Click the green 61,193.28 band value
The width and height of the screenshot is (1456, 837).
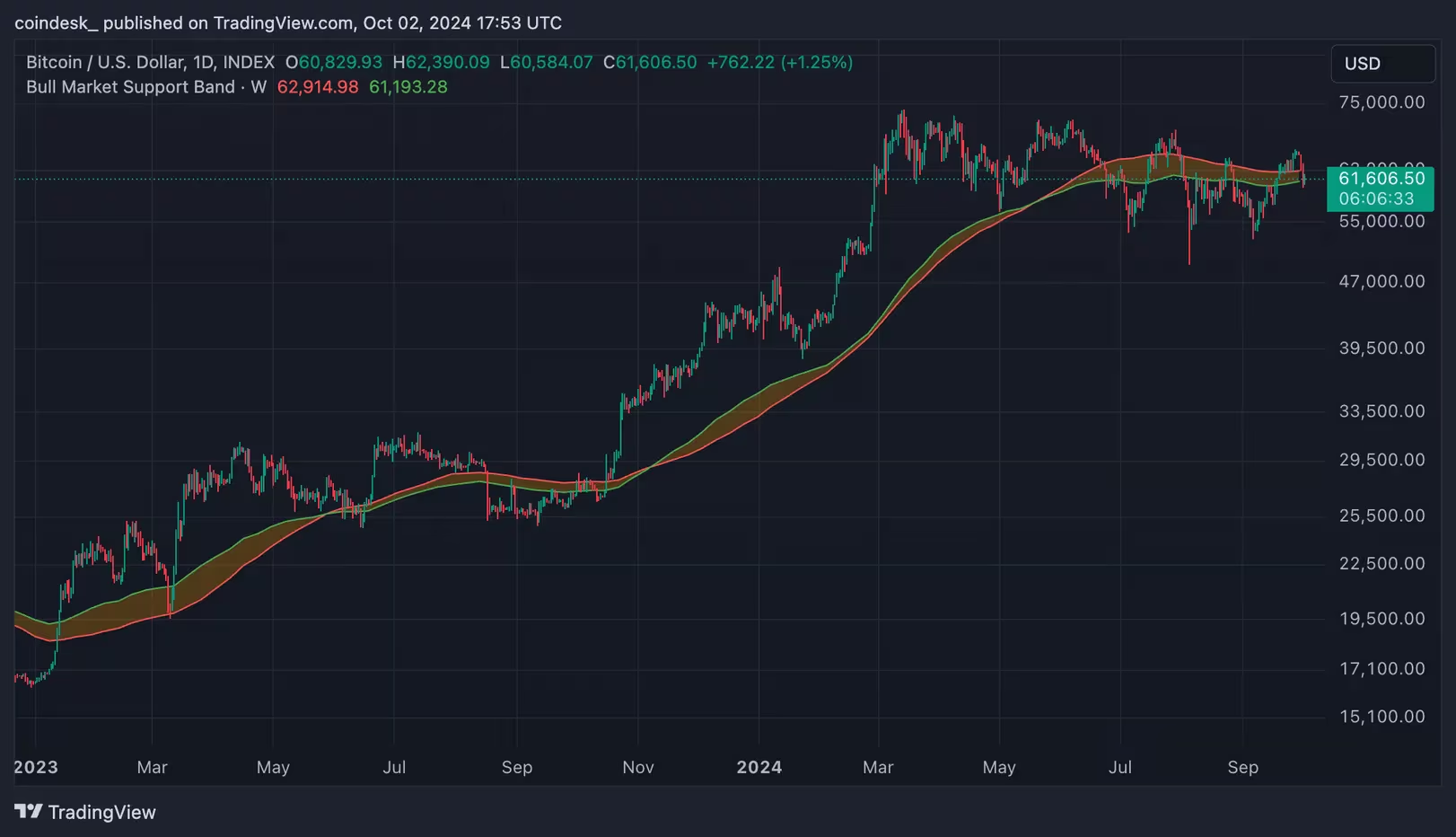(408, 86)
